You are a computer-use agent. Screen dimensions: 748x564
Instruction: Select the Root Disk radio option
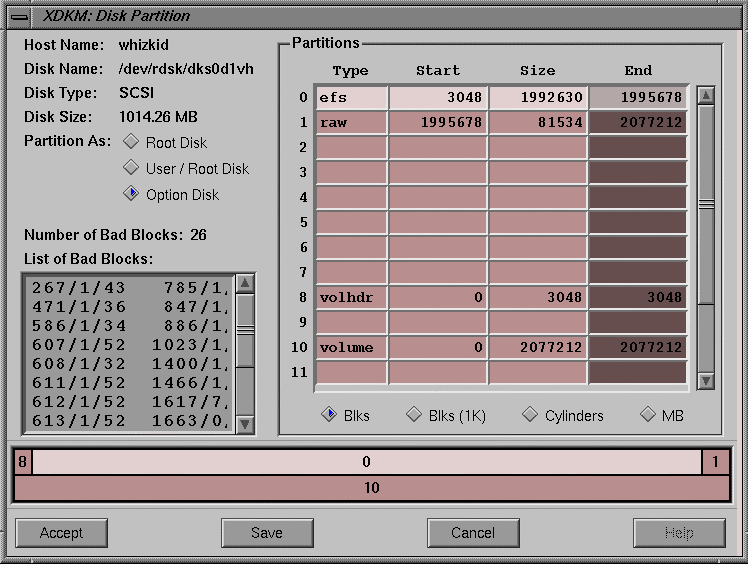pos(131,142)
